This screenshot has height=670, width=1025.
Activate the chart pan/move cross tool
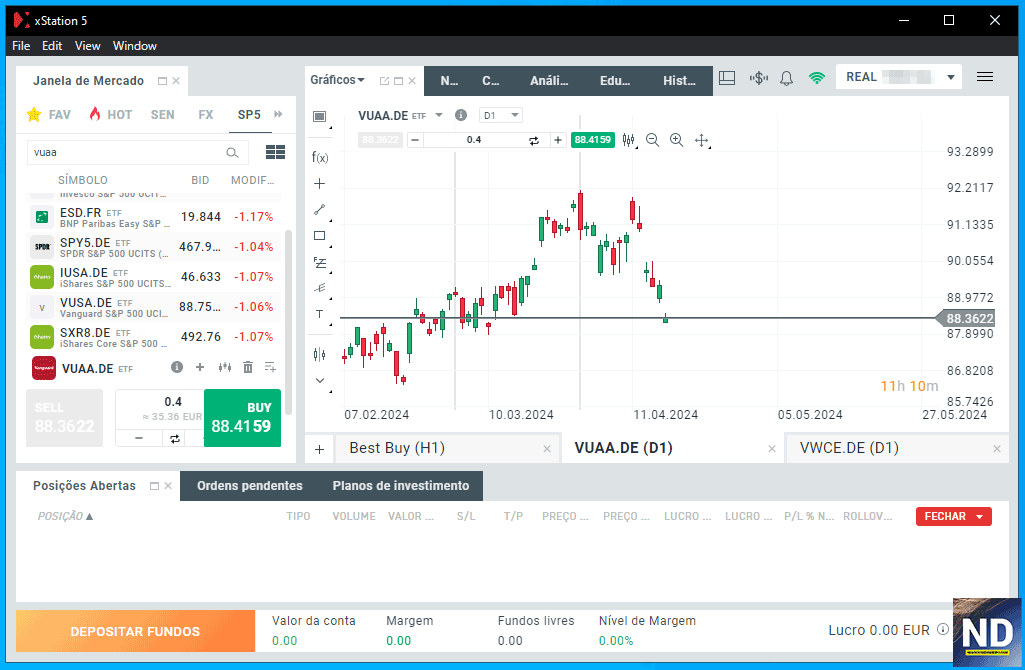701,140
